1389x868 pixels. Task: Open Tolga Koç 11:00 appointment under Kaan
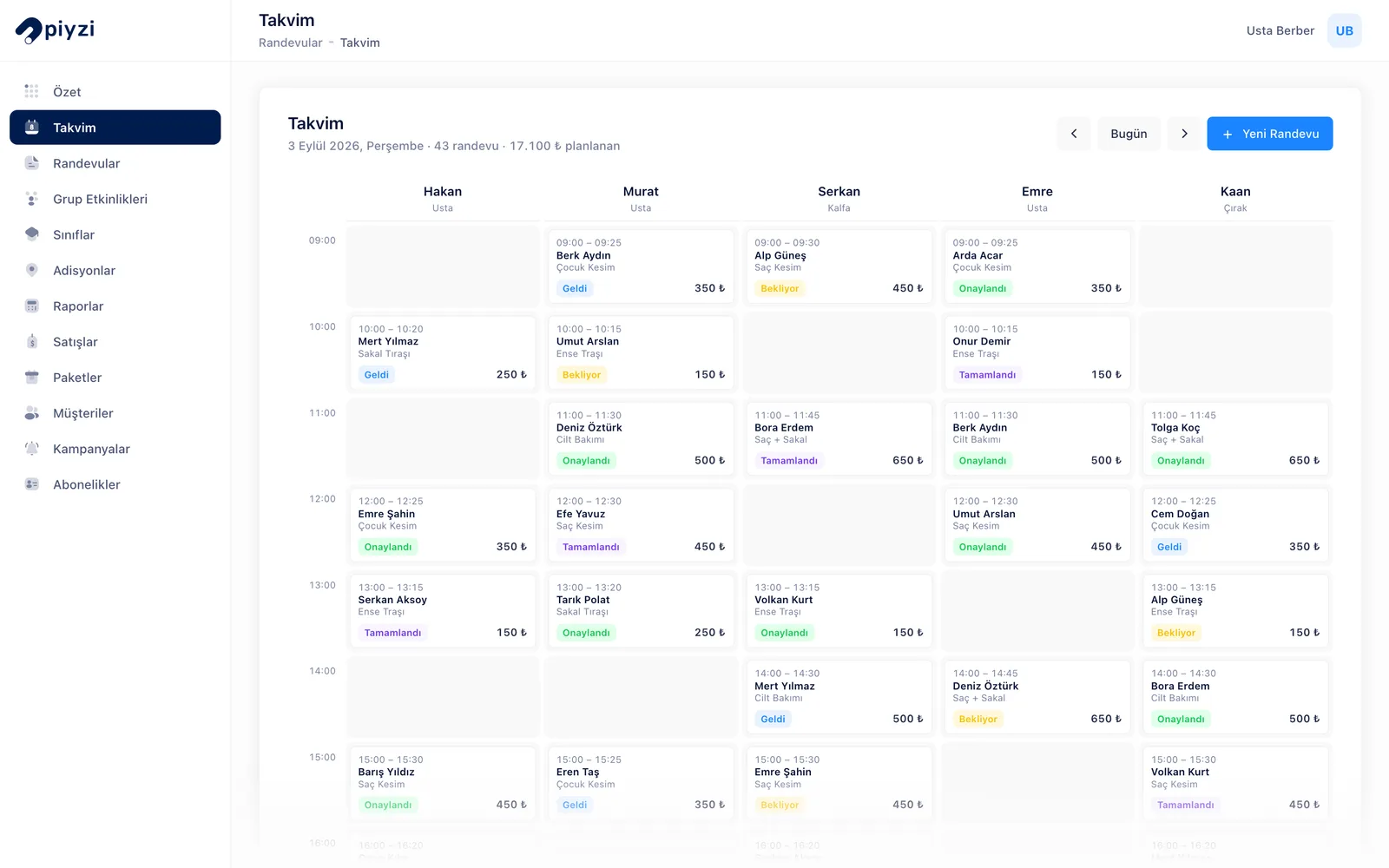click(1235, 437)
